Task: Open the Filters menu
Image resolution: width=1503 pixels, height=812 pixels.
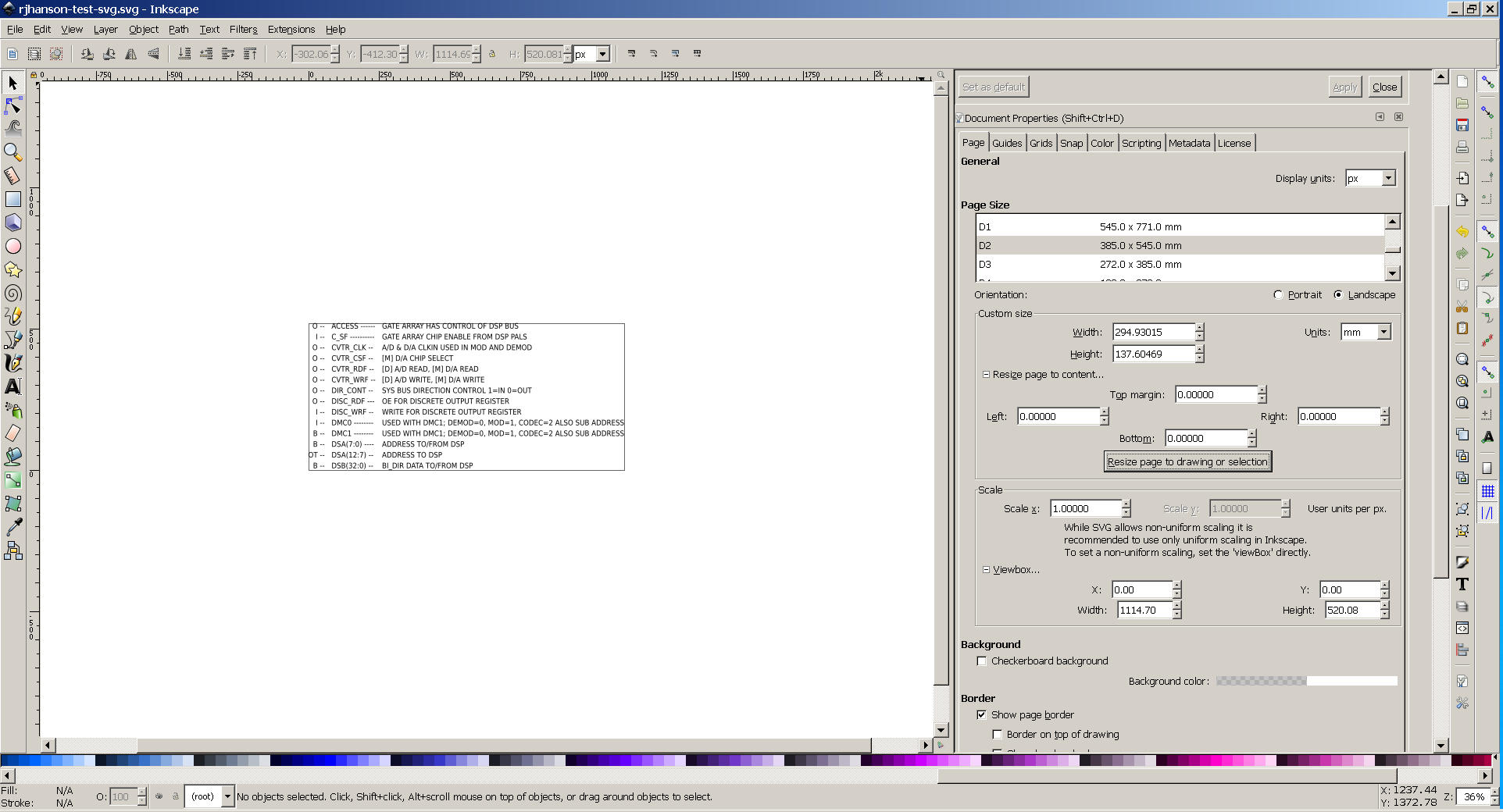Action: pyautogui.click(x=243, y=29)
